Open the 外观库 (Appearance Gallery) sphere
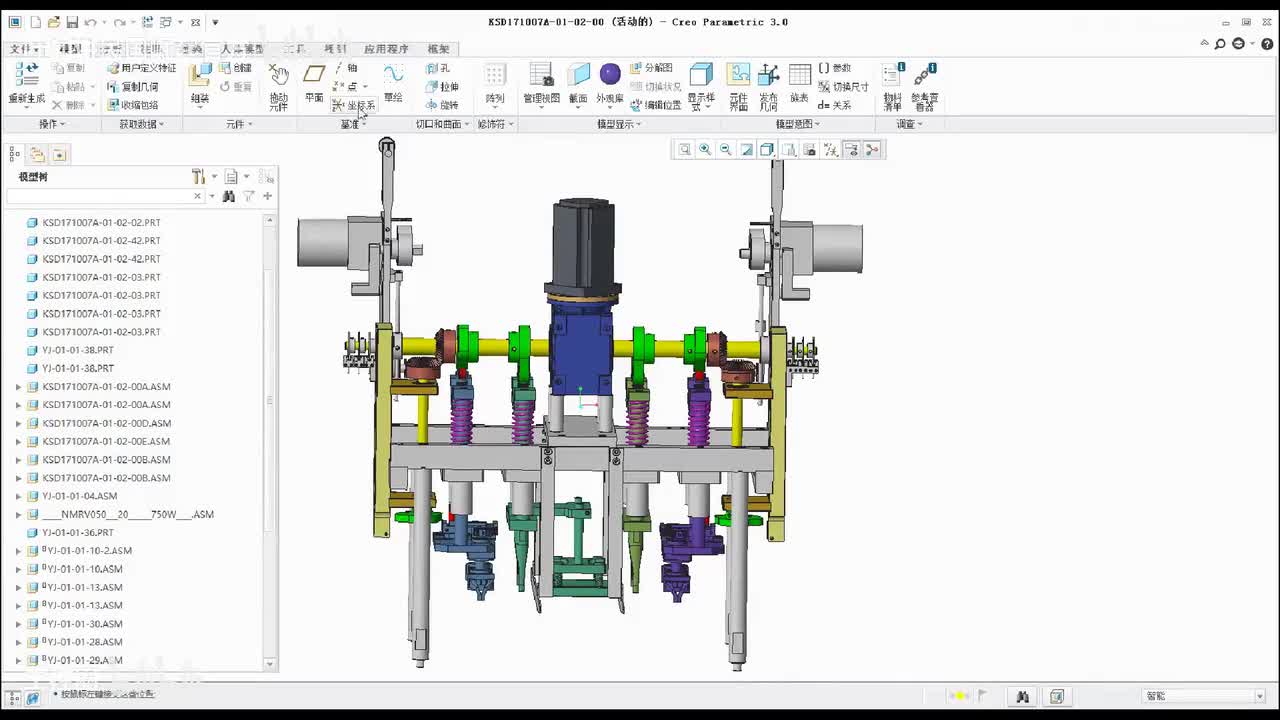1280x720 pixels. pos(610,75)
